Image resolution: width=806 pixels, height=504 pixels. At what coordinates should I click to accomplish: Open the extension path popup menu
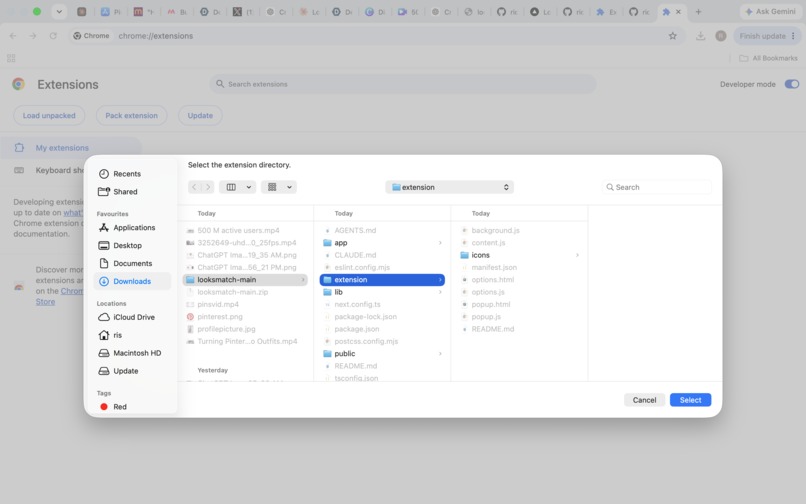coord(449,187)
